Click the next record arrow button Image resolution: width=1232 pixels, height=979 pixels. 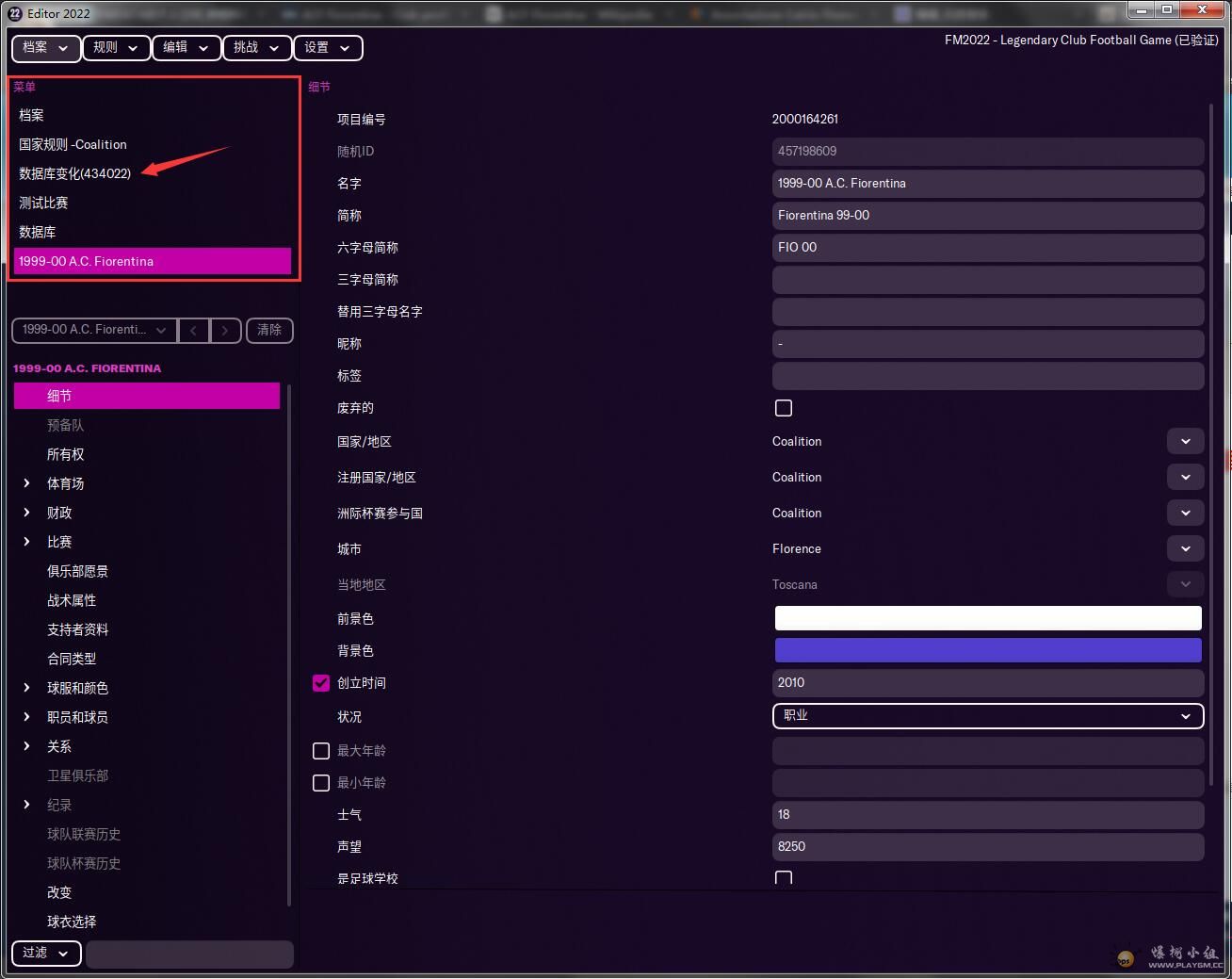pos(225,330)
